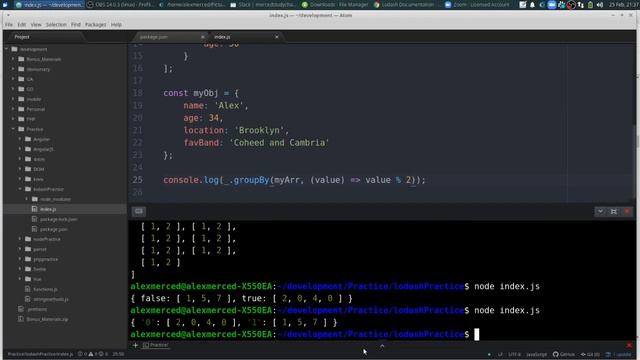640x360 pixels.
Task: Open stringmethods.js in the tree
Action: [x=51, y=299]
